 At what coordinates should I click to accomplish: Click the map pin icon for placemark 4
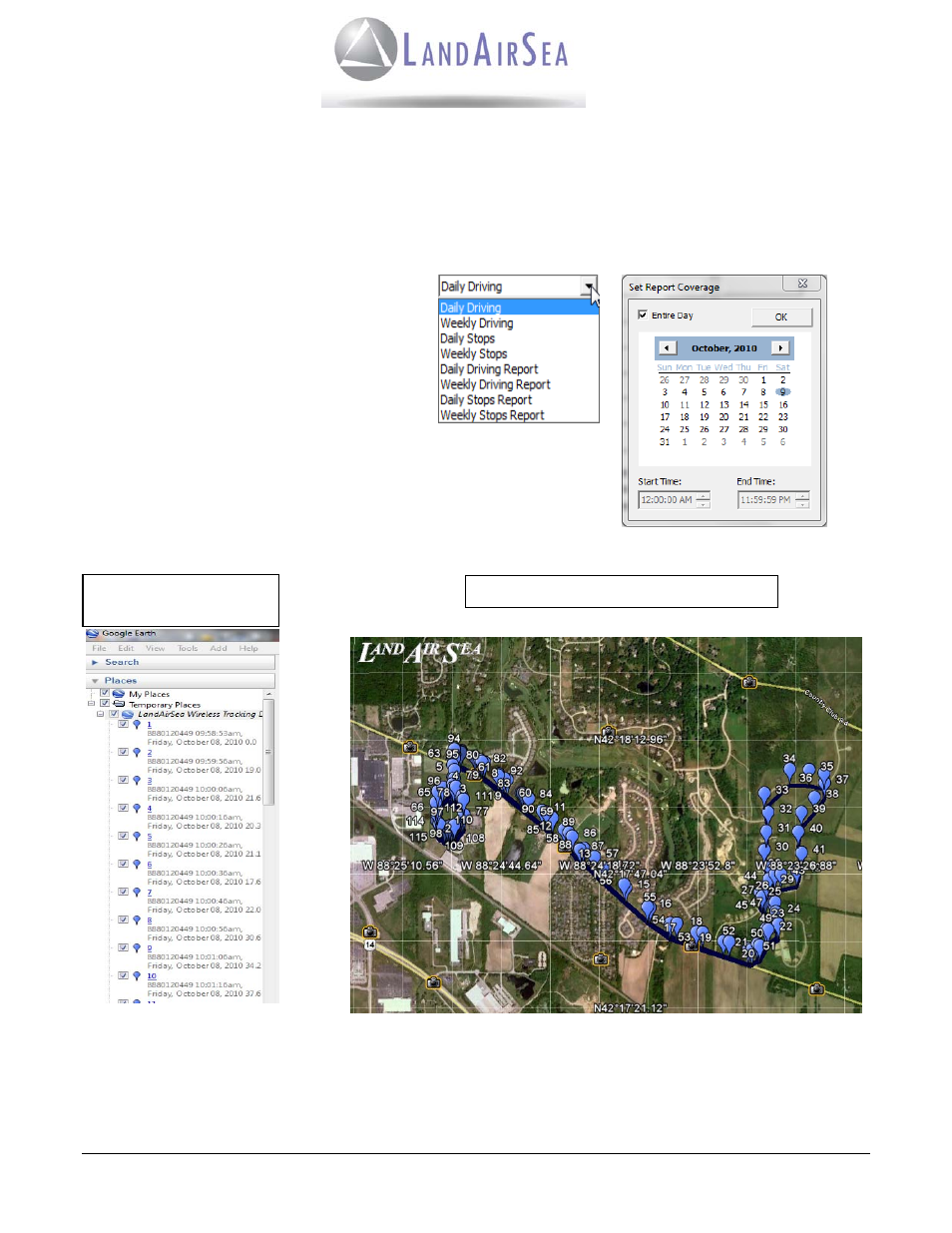pos(137,809)
